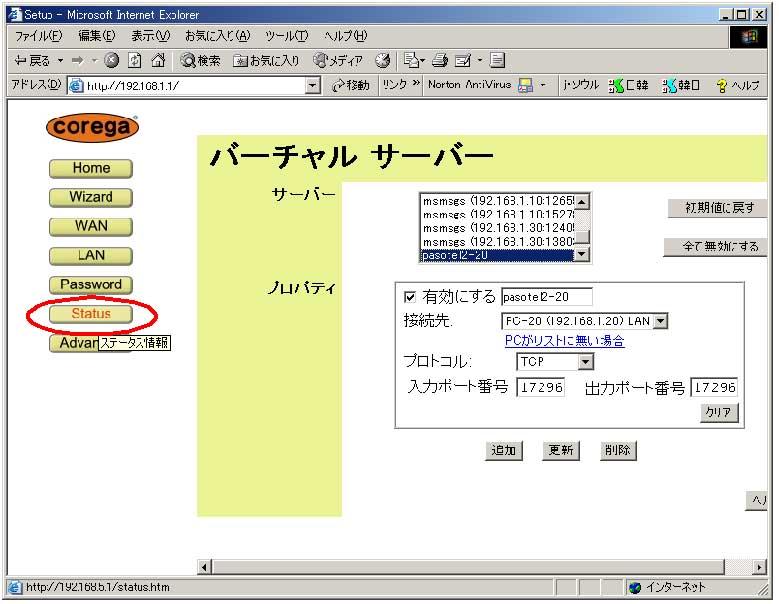Toggle the 有効にする checkbox
The width and height of the screenshot is (779, 604).
409,297
